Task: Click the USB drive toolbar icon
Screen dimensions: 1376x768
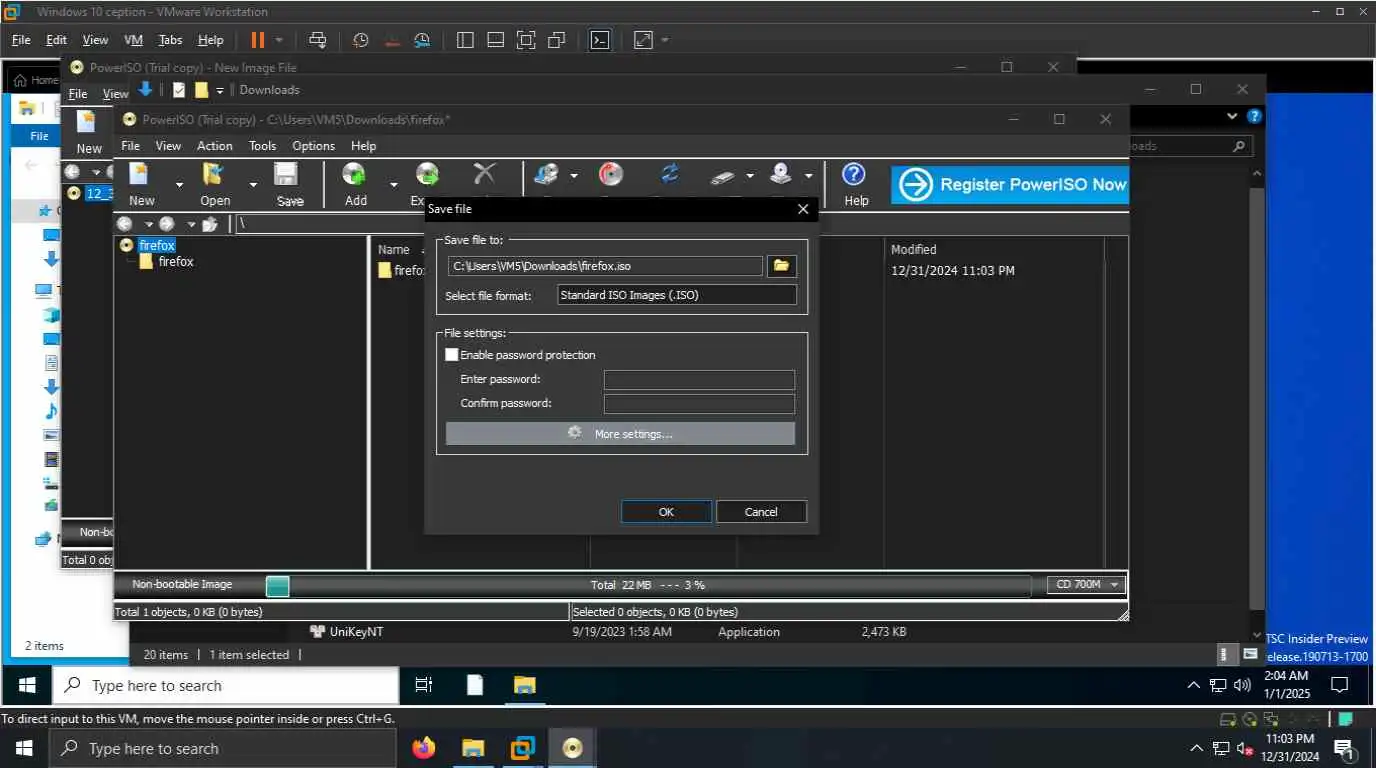Action: tap(723, 176)
